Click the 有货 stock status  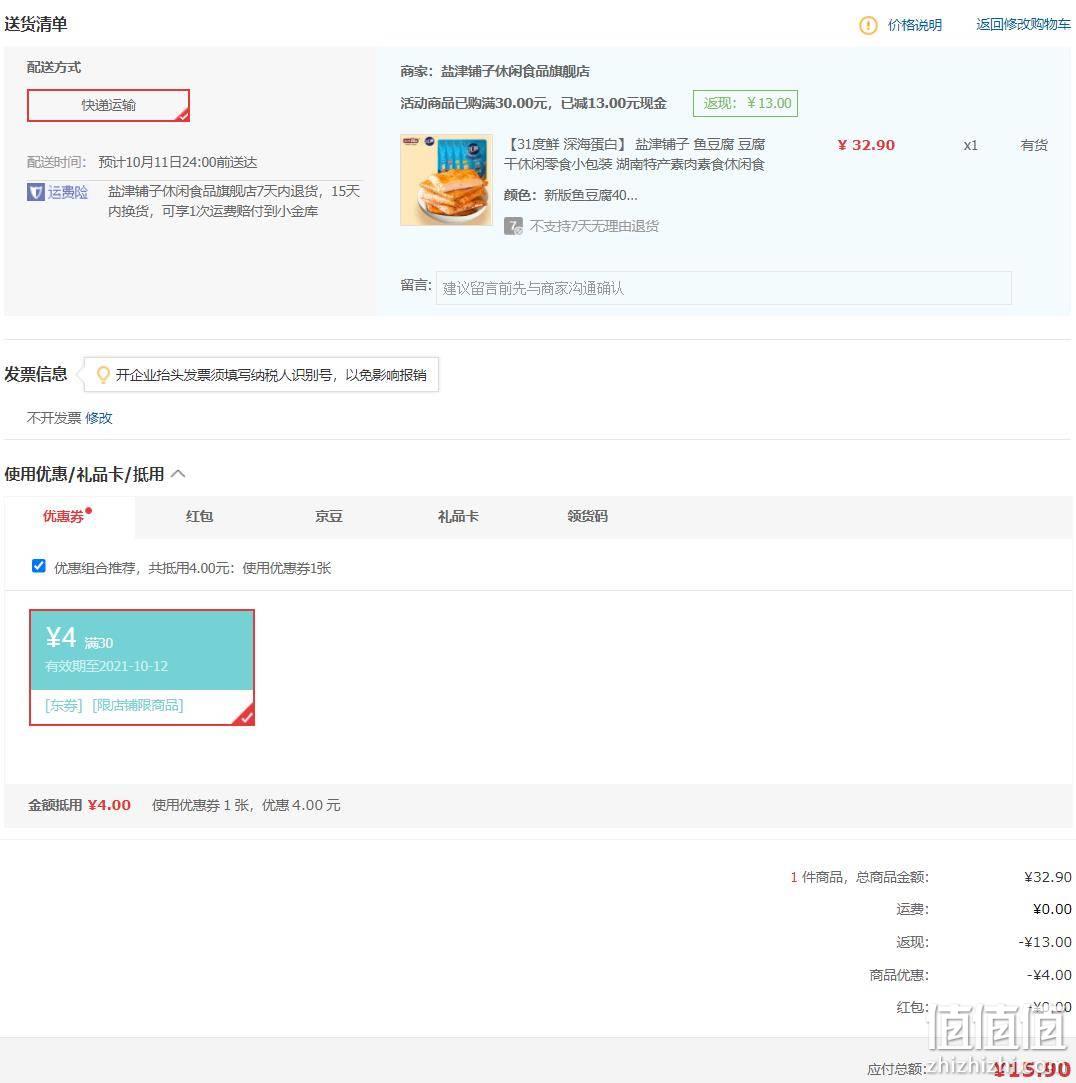[1034, 145]
